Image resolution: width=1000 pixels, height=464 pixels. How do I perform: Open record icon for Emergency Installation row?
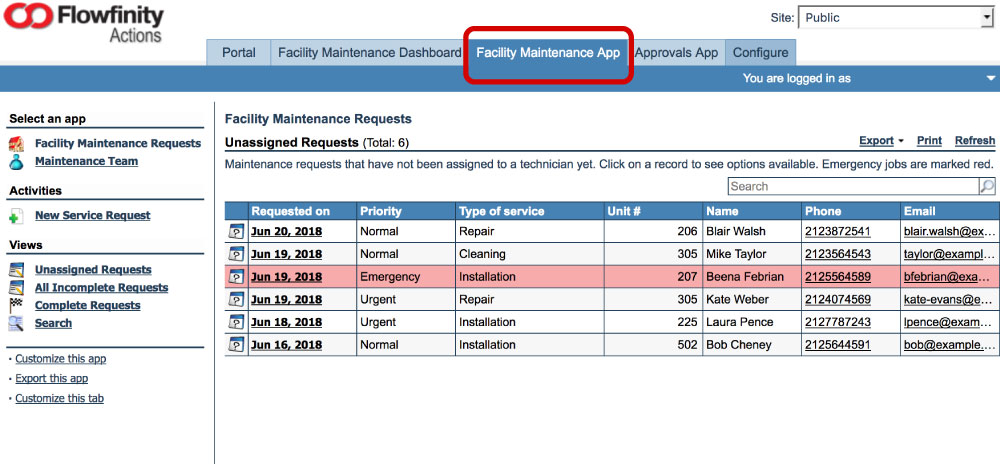coord(236,277)
